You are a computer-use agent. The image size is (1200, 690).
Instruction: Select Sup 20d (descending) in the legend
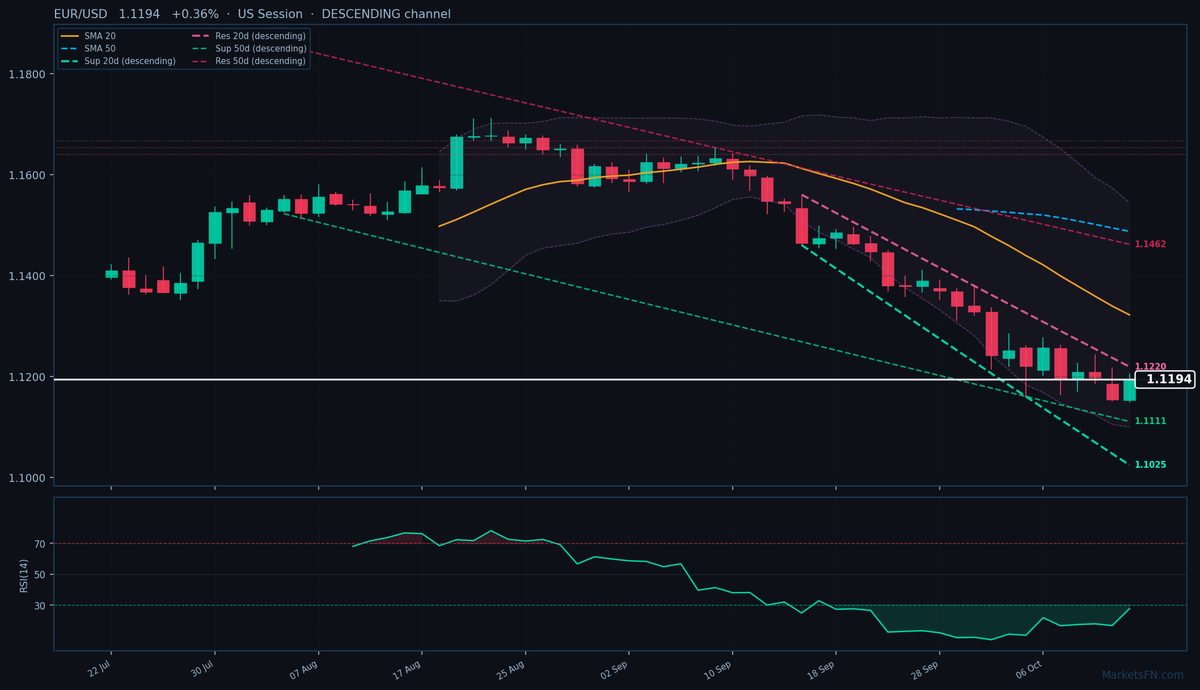point(118,61)
